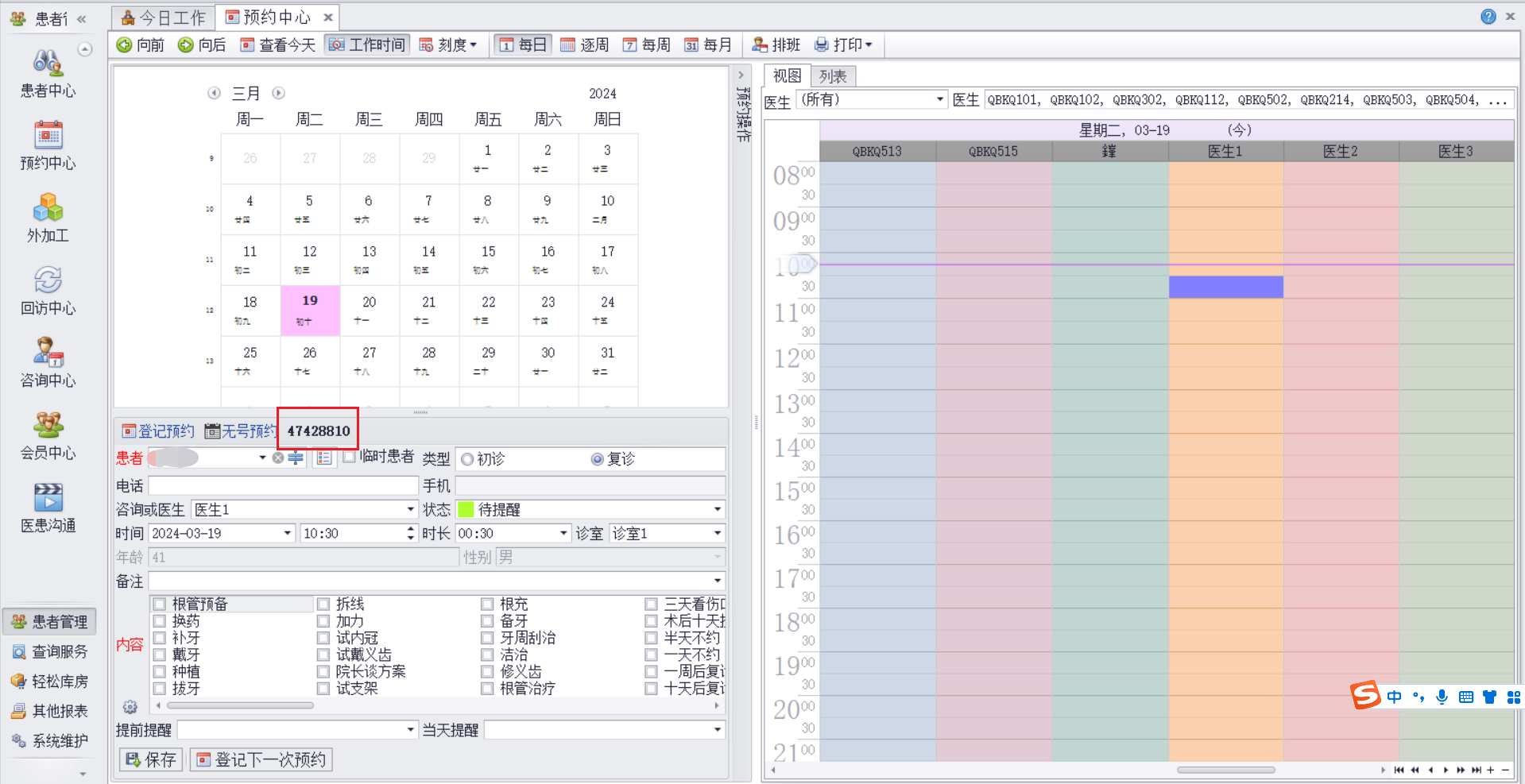
Task: Click the 备注 input field
Action: pos(436,581)
